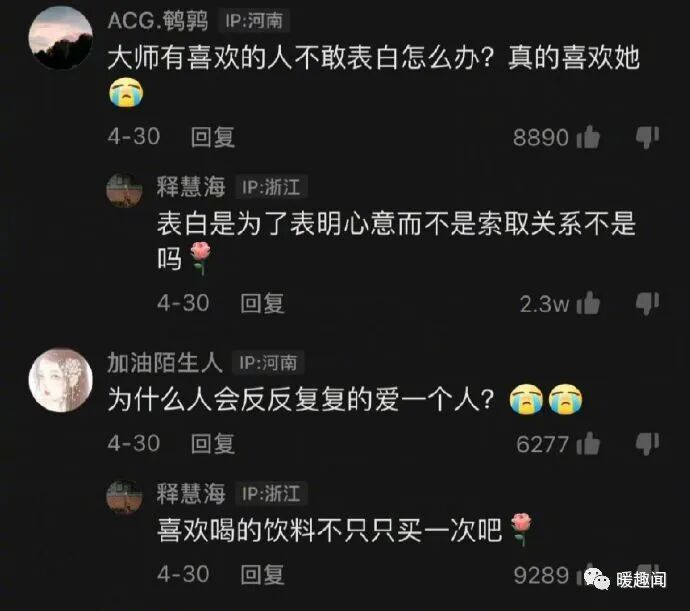Reply to 加油陌生人's comment

(x=213, y=443)
